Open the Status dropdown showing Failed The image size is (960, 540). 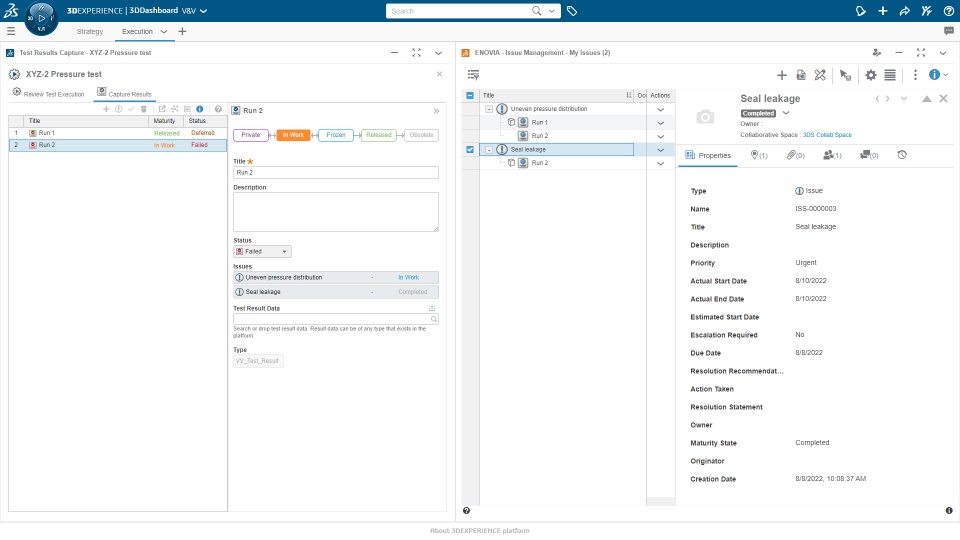pyautogui.click(x=262, y=252)
